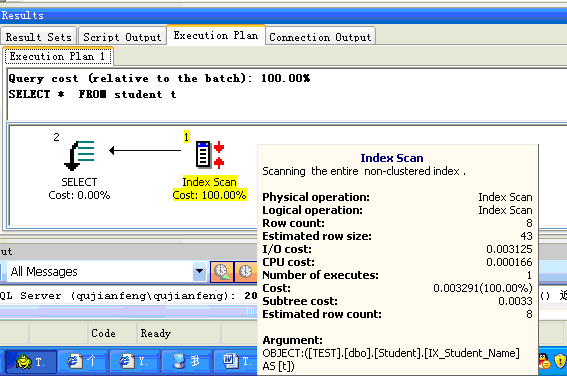Select the Execution Plan 1 sub-tab
The width and height of the screenshot is (567, 376).
(58, 56)
